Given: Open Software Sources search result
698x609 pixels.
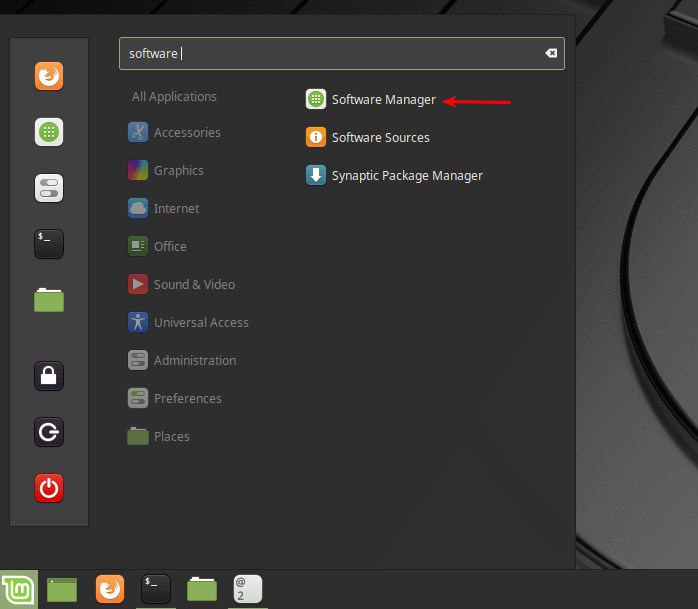Looking at the screenshot, I should click(x=380, y=138).
